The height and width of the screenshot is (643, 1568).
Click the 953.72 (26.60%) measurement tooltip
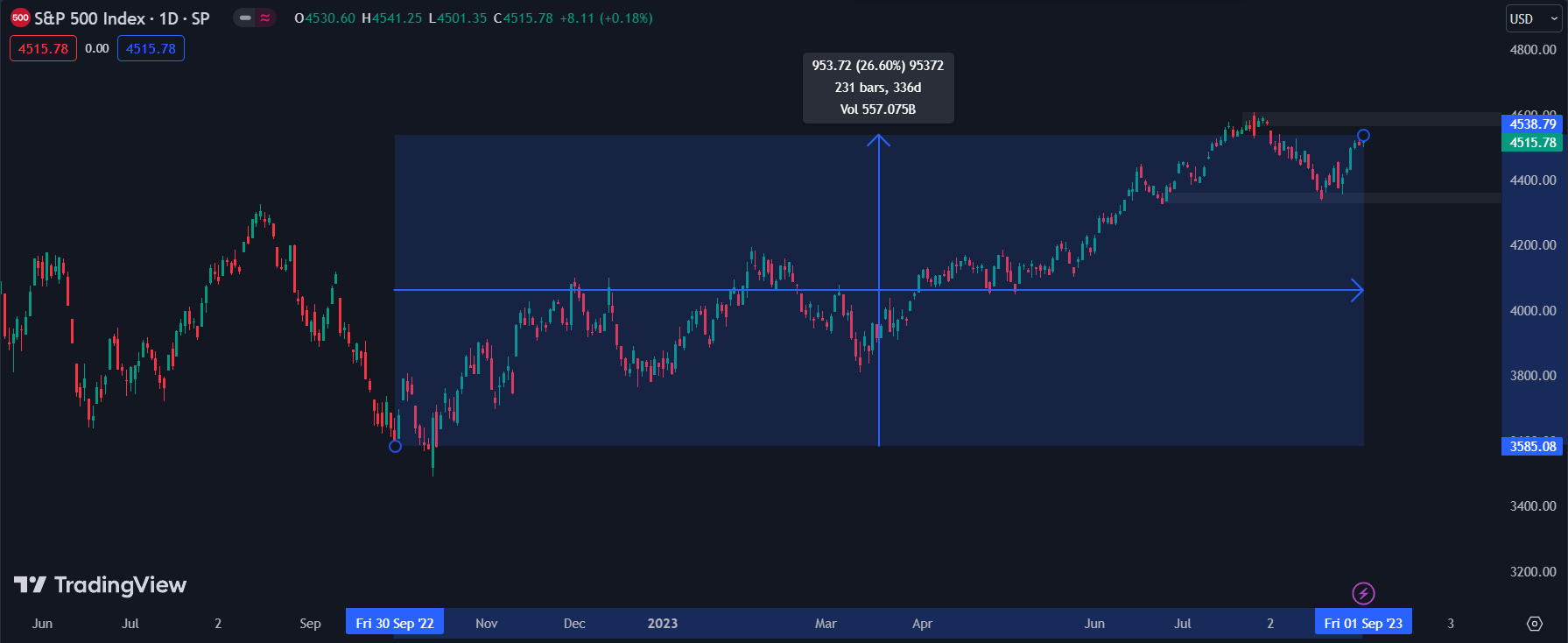click(878, 88)
